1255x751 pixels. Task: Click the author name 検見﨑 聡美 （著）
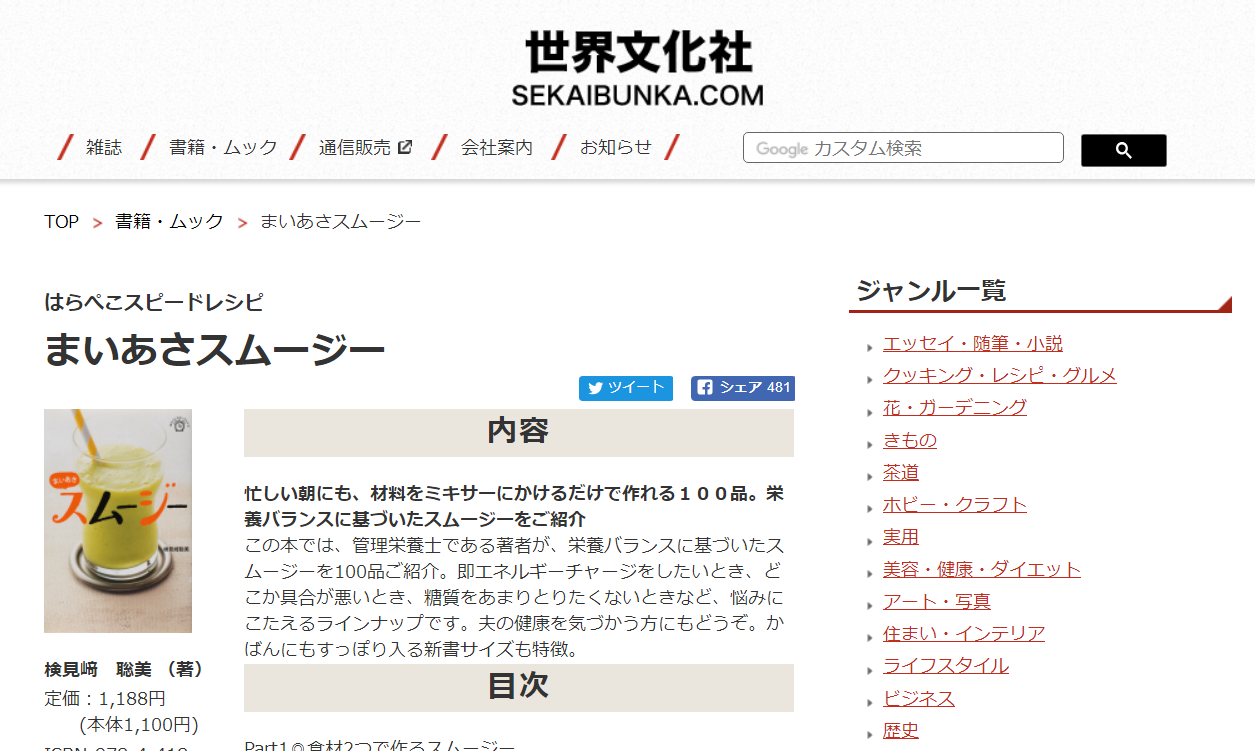coord(124,669)
